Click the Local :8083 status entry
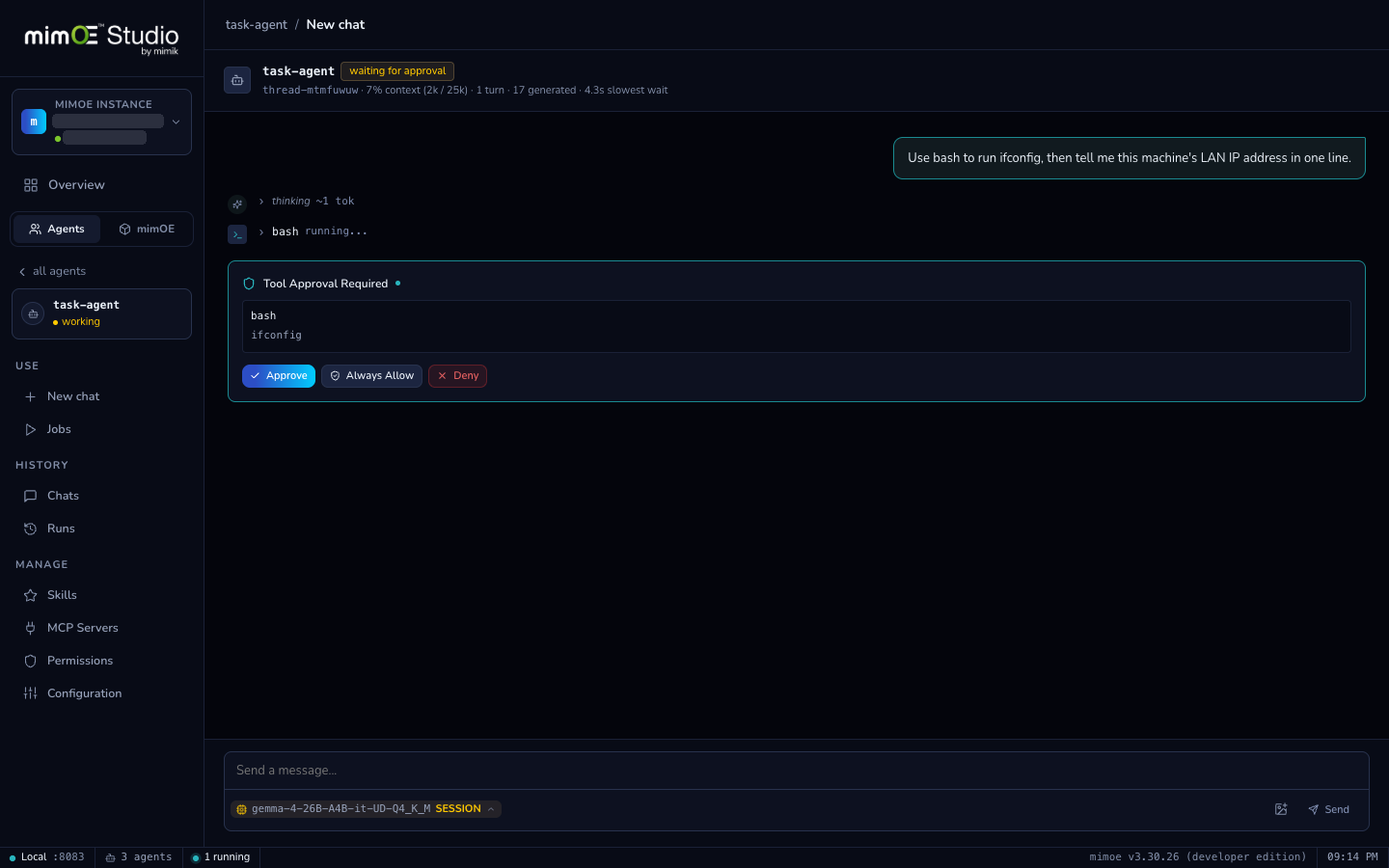This screenshot has height=868, width=1389. 46,857
